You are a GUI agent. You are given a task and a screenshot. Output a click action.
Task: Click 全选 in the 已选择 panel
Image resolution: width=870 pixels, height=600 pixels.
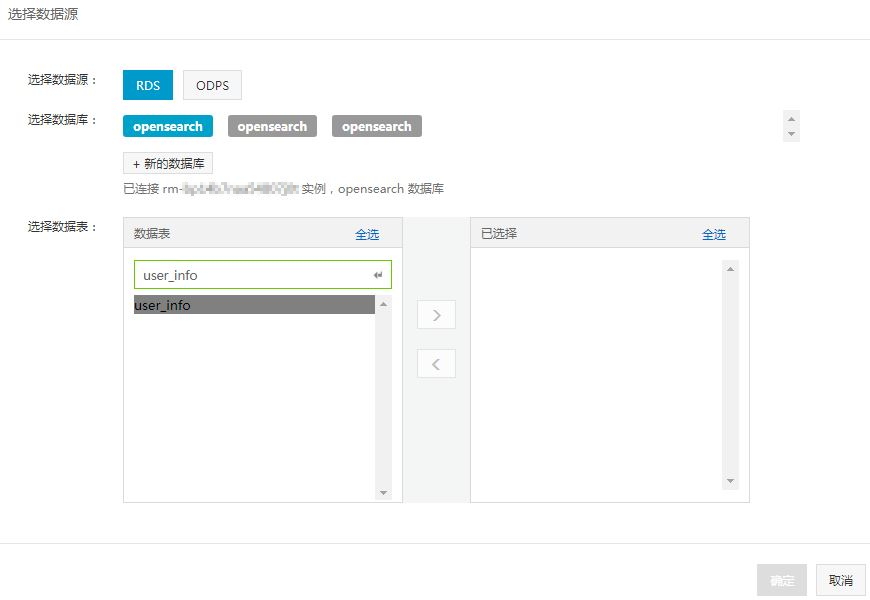click(x=714, y=234)
